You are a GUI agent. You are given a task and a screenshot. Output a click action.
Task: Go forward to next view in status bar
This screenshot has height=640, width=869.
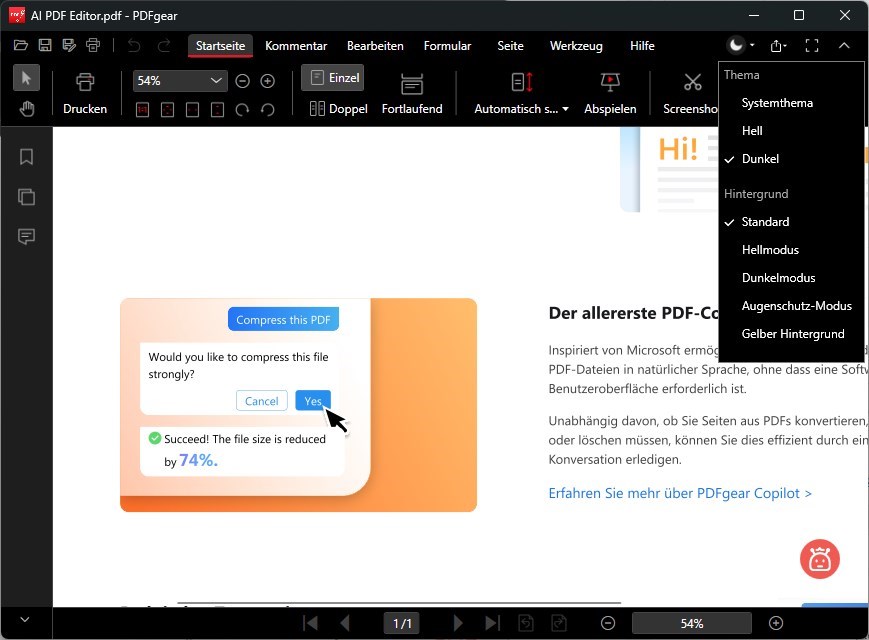coord(559,623)
